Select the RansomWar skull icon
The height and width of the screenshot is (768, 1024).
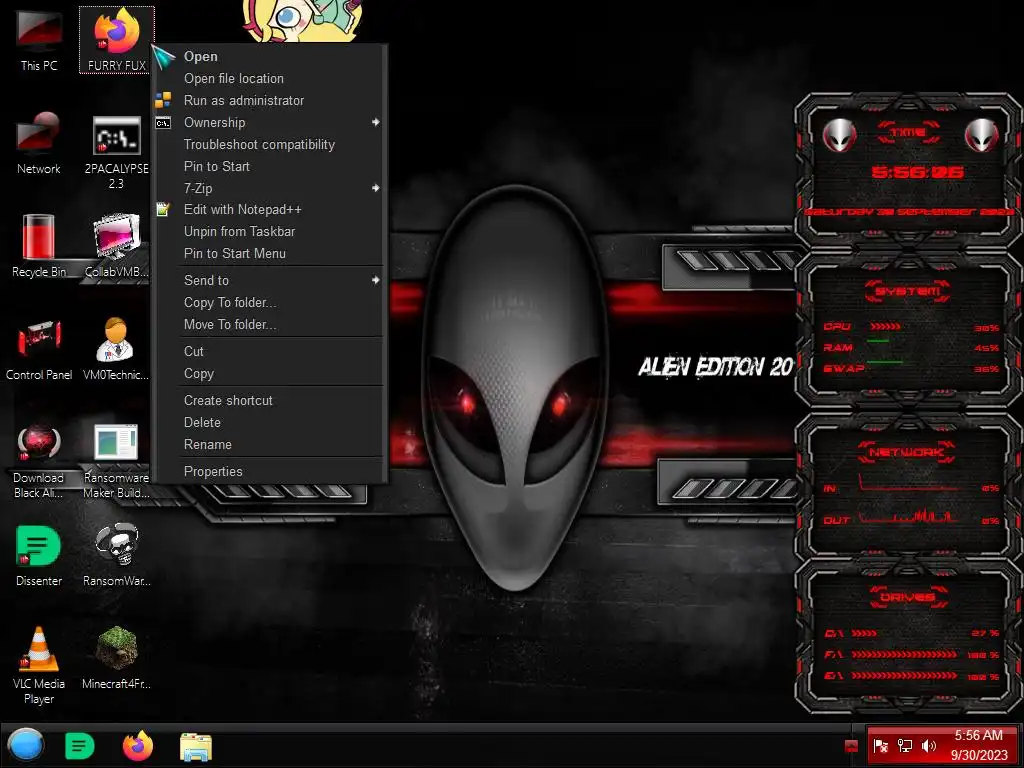(x=116, y=556)
